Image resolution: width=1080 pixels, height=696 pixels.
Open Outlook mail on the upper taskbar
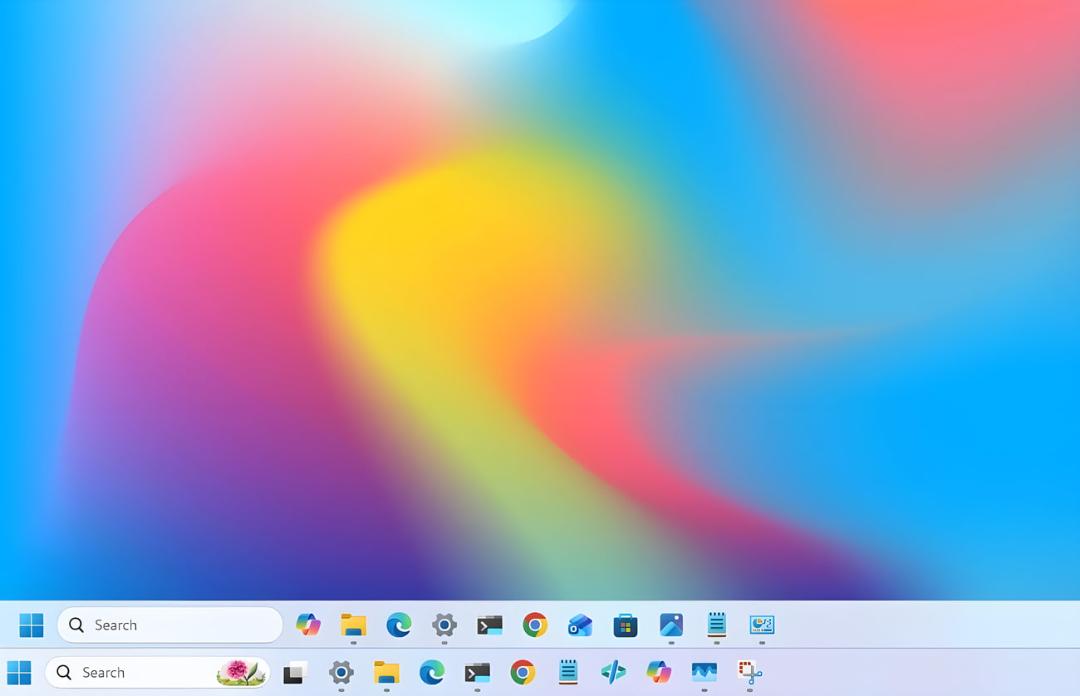point(580,625)
